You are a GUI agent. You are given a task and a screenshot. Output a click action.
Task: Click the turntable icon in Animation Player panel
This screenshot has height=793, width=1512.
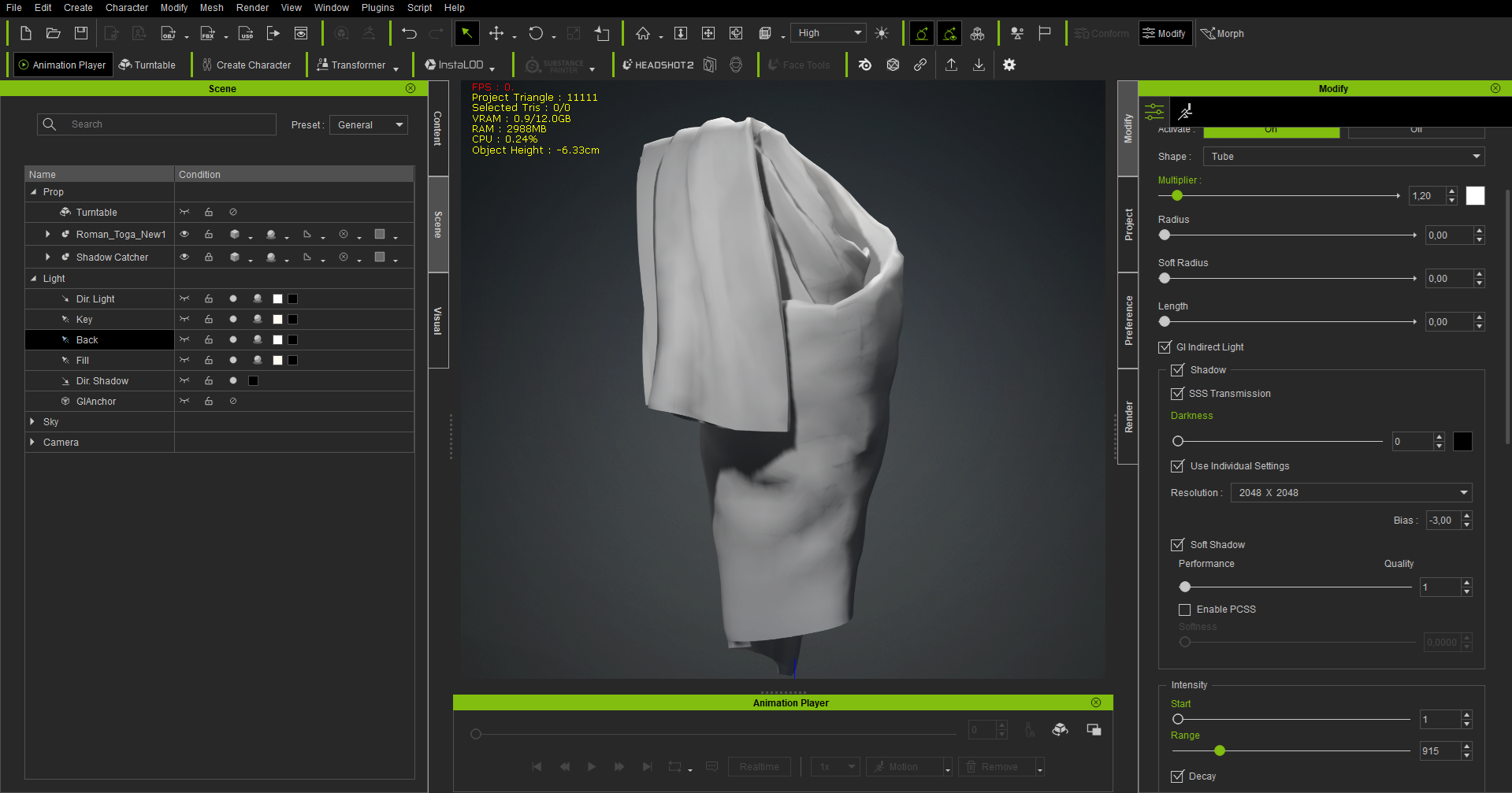click(1060, 730)
